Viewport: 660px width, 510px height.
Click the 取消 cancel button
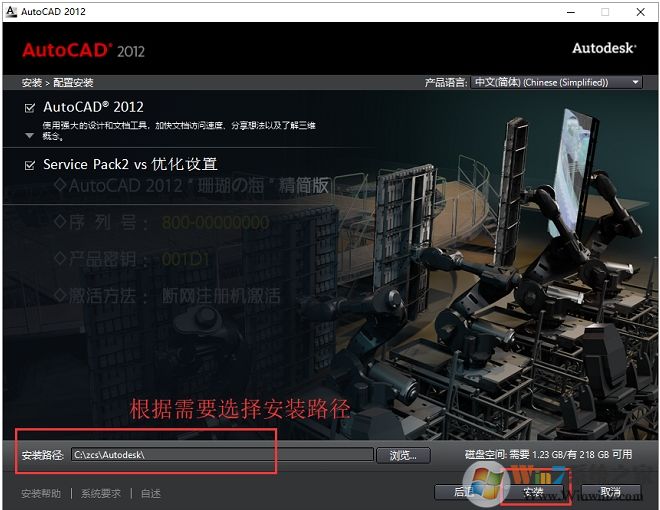click(x=611, y=491)
